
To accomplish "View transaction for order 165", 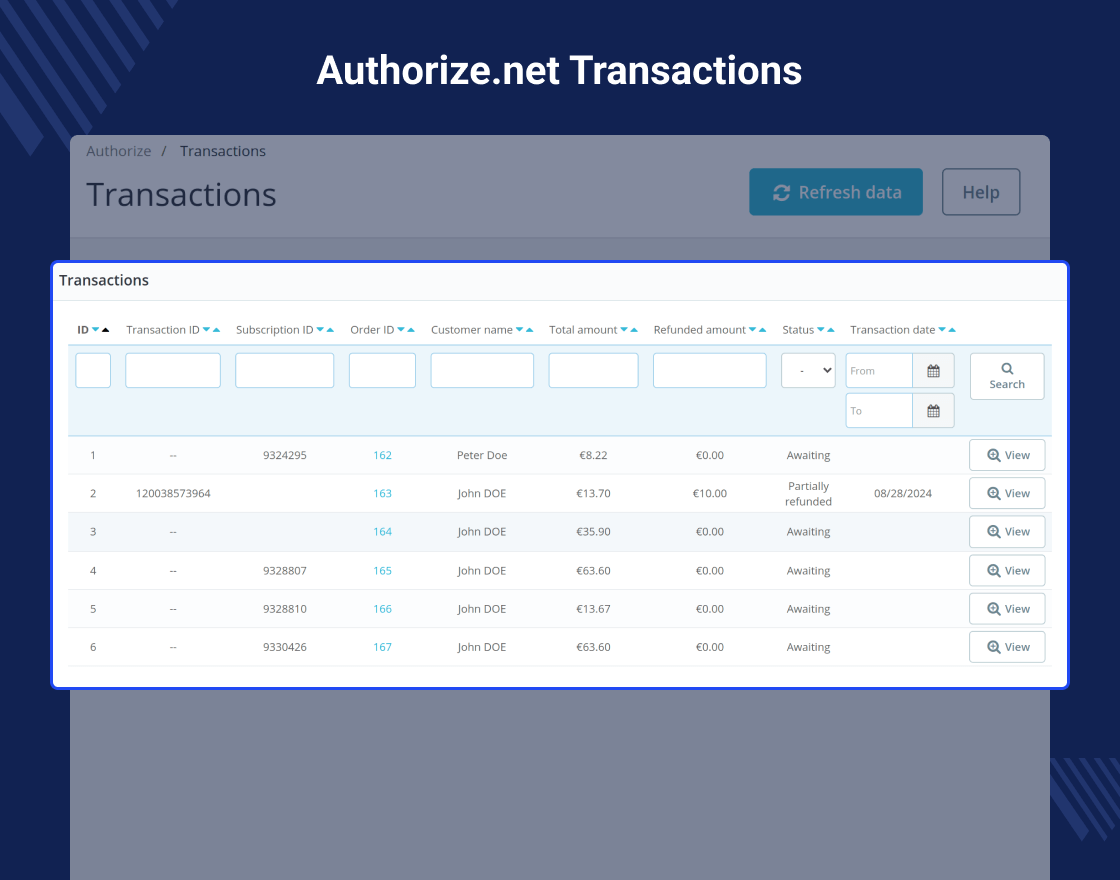I will pyautogui.click(x=1006, y=571).
